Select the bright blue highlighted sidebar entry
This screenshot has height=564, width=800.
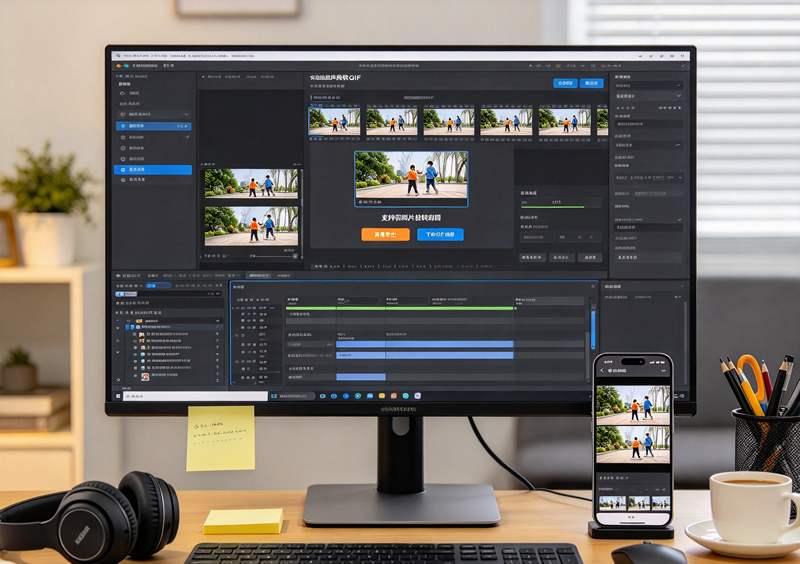153,169
